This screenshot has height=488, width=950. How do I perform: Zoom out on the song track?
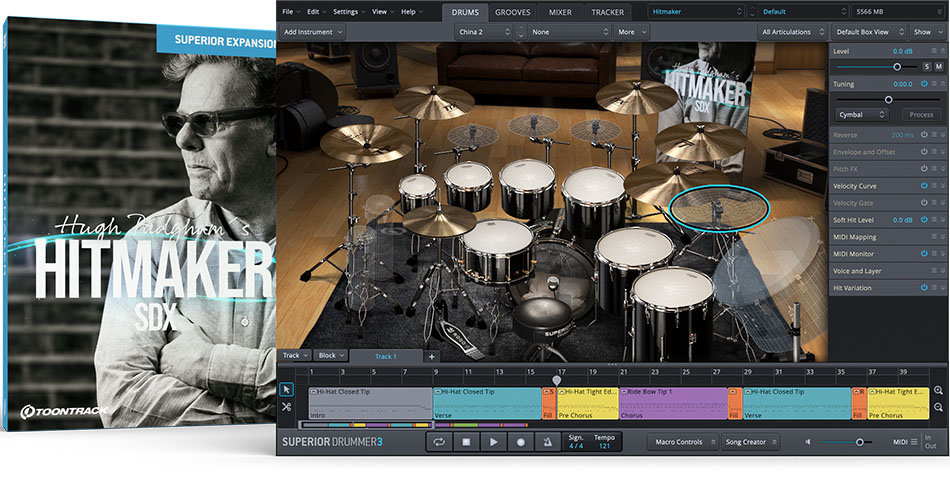tap(938, 407)
